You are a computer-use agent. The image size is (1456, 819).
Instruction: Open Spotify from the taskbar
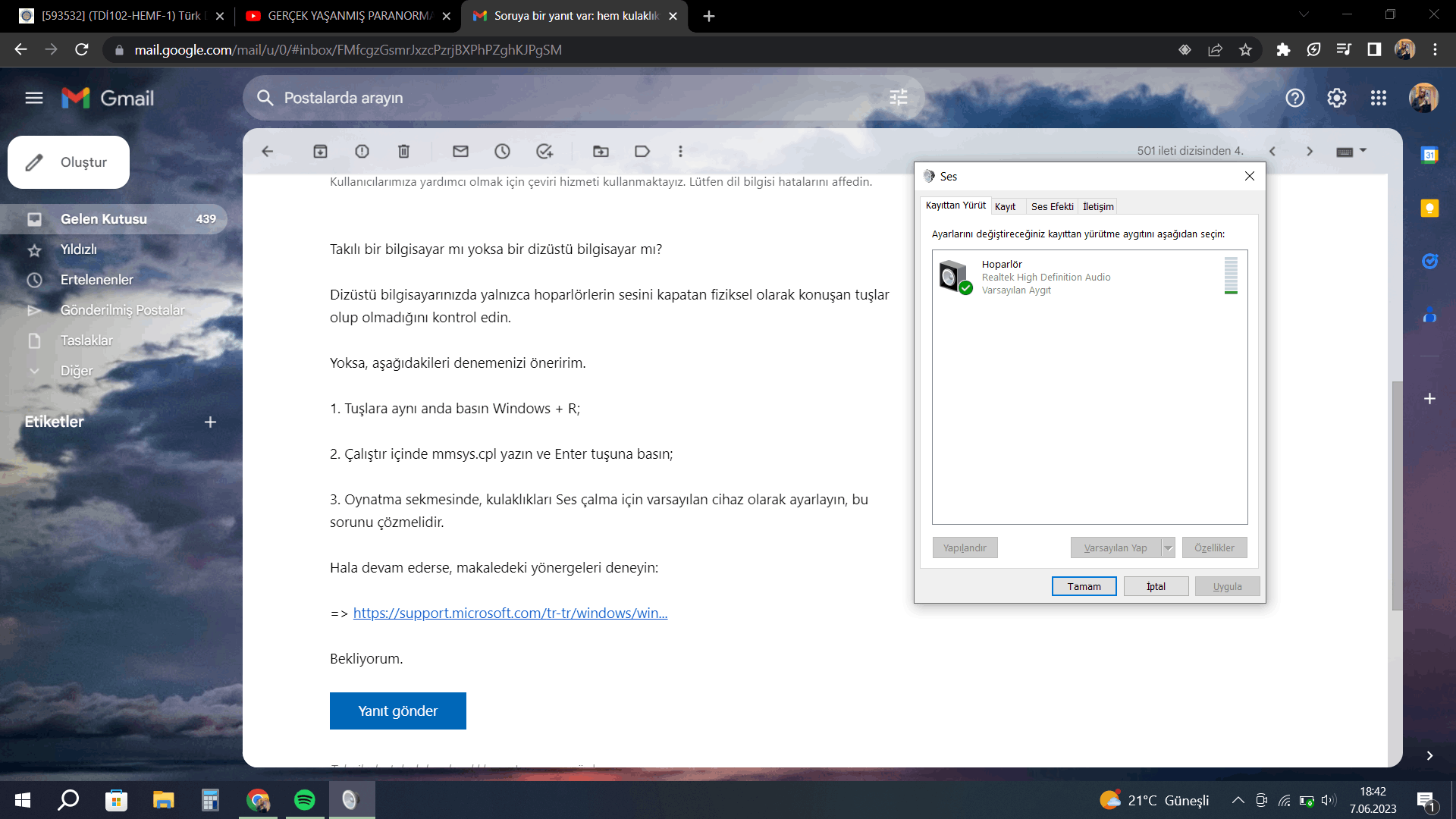point(304,800)
